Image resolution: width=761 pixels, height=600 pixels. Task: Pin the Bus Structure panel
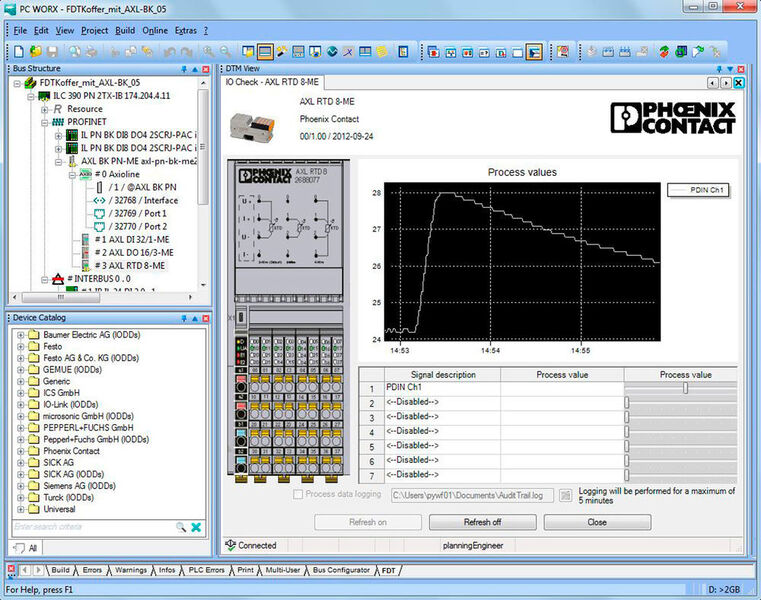(x=184, y=69)
